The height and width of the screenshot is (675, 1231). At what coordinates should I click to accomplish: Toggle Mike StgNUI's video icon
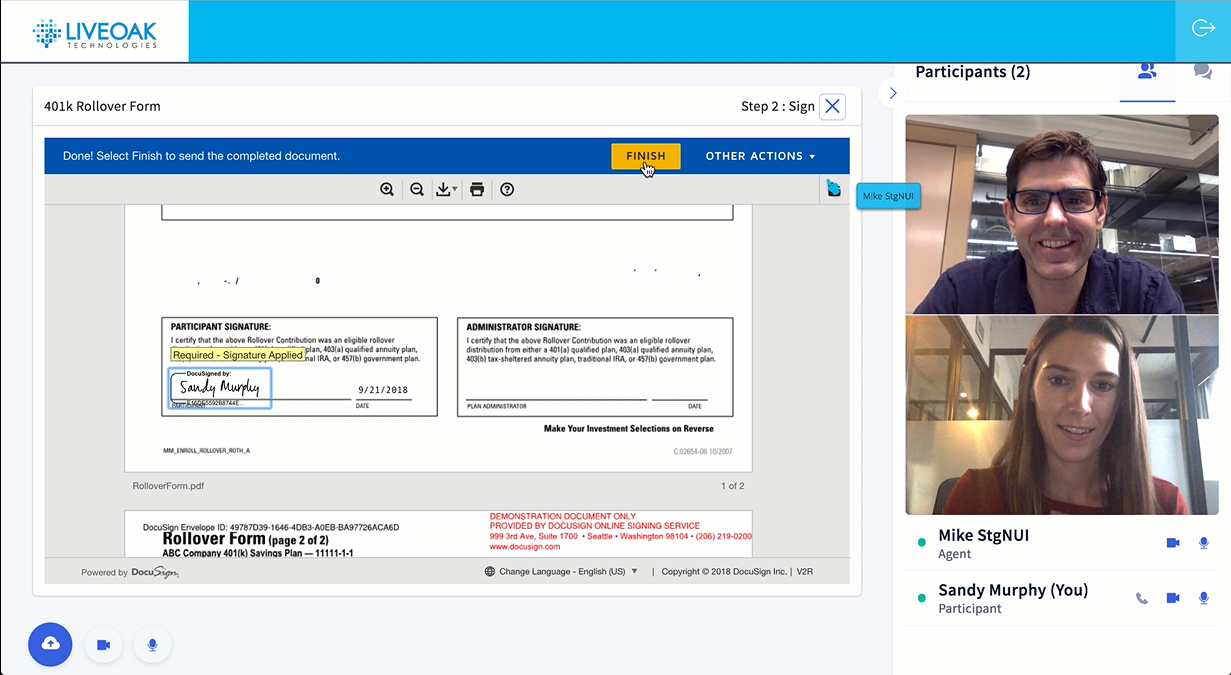coord(1173,543)
